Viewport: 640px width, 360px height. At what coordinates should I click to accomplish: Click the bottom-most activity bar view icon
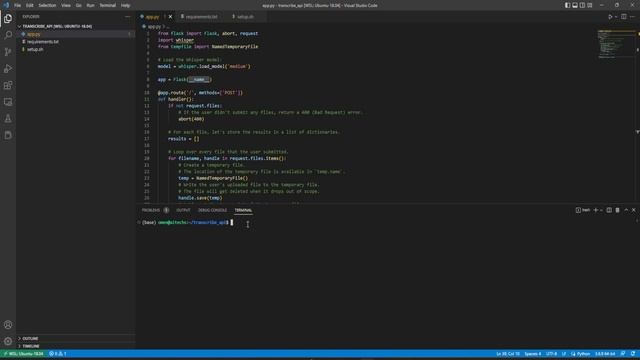click(x=8, y=135)
